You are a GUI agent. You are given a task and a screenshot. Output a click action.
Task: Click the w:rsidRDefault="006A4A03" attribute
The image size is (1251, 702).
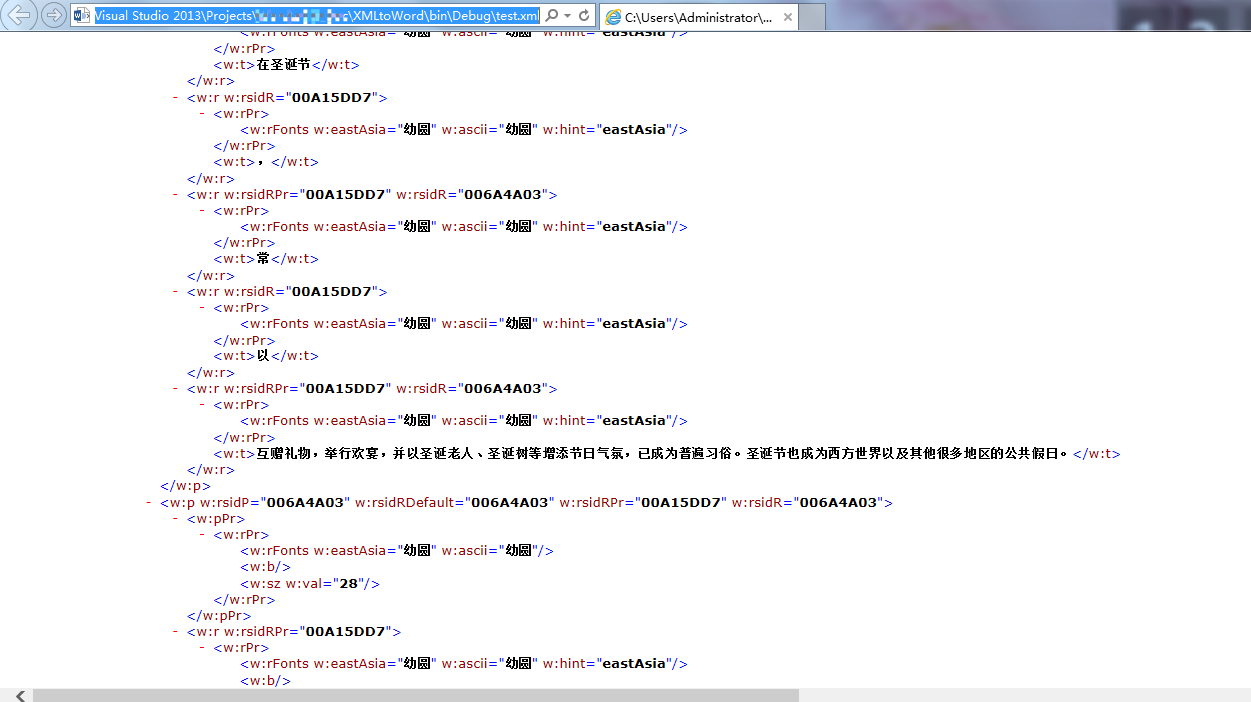click(x=453, y=502)
